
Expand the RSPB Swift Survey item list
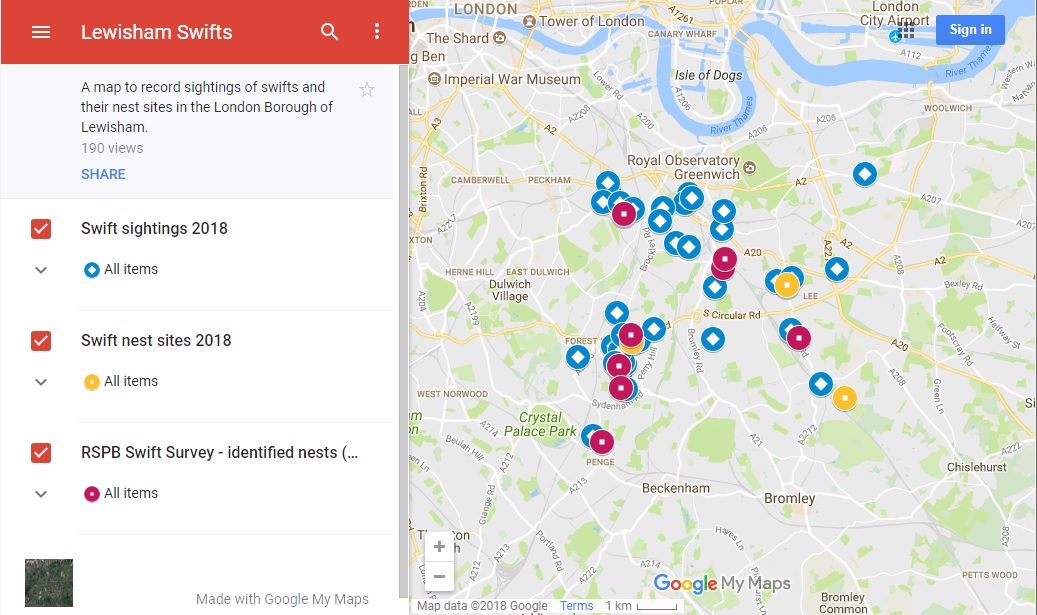[x=40, y=493]
